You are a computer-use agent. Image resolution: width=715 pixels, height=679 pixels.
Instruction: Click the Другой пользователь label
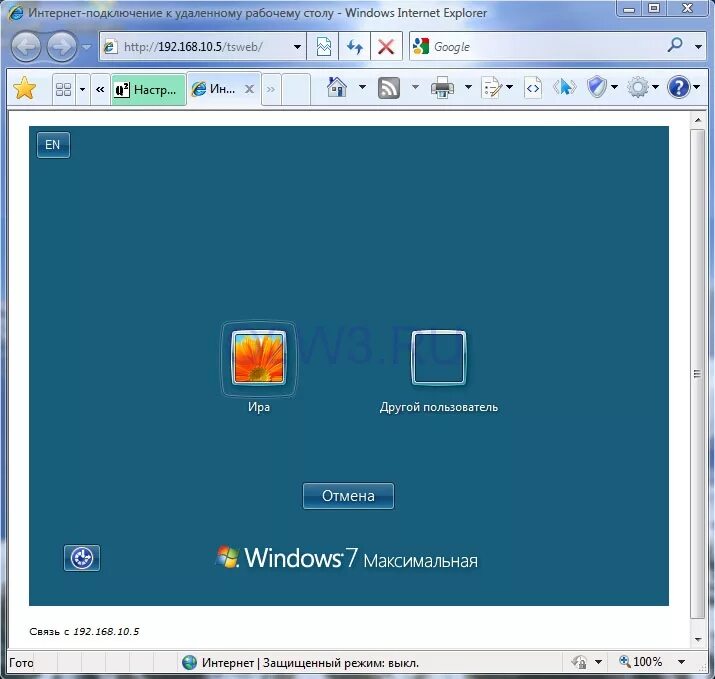click(x=439, y=407)
